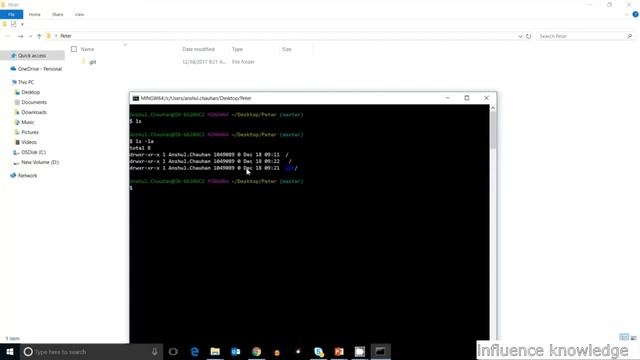This screenshot has width=640, height=360.
Task: Open the Customize Quick Access Toolbar dropdown
Action: (x=22, y=24)
